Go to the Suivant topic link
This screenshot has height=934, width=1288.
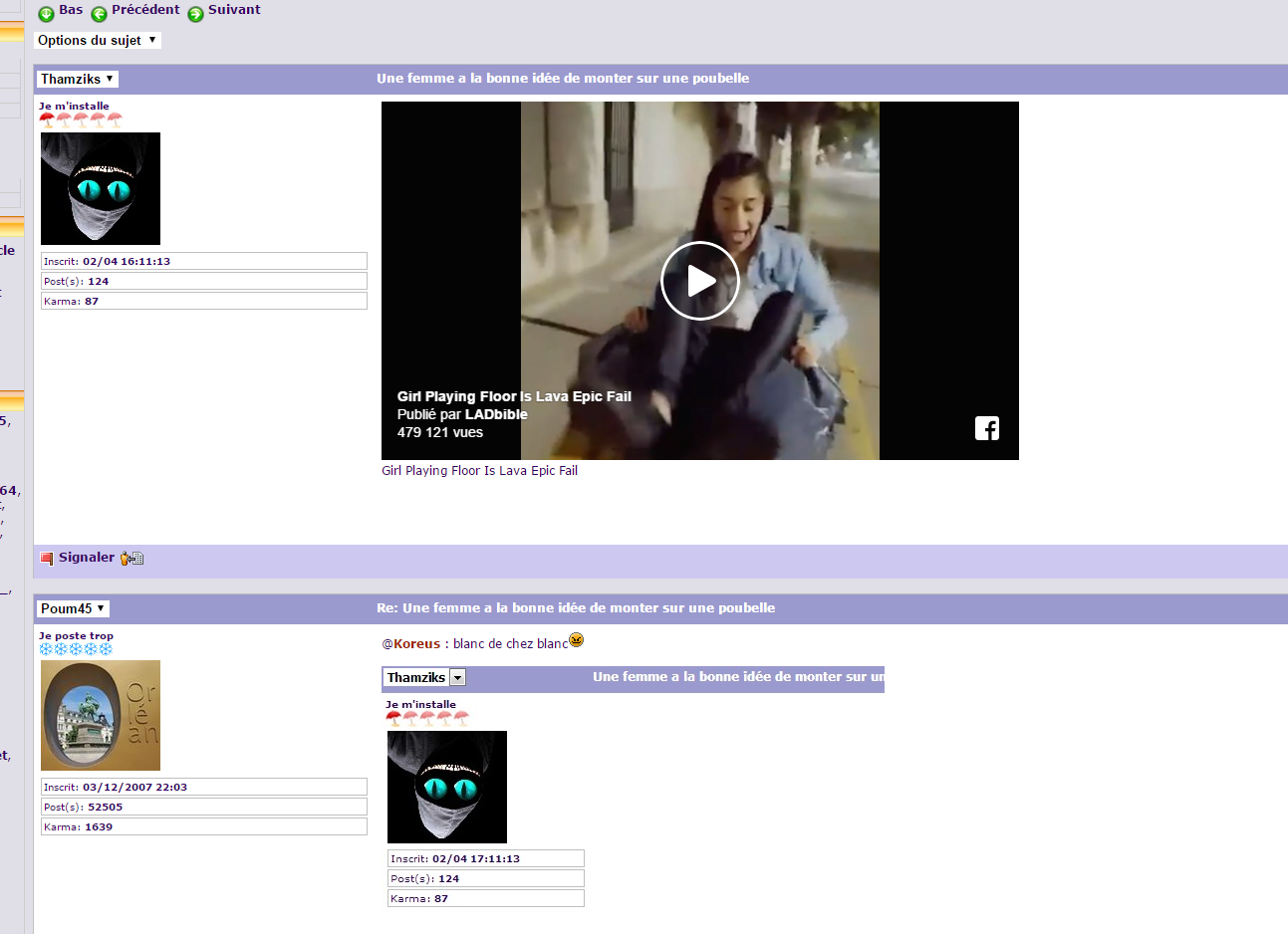point(234,10)
